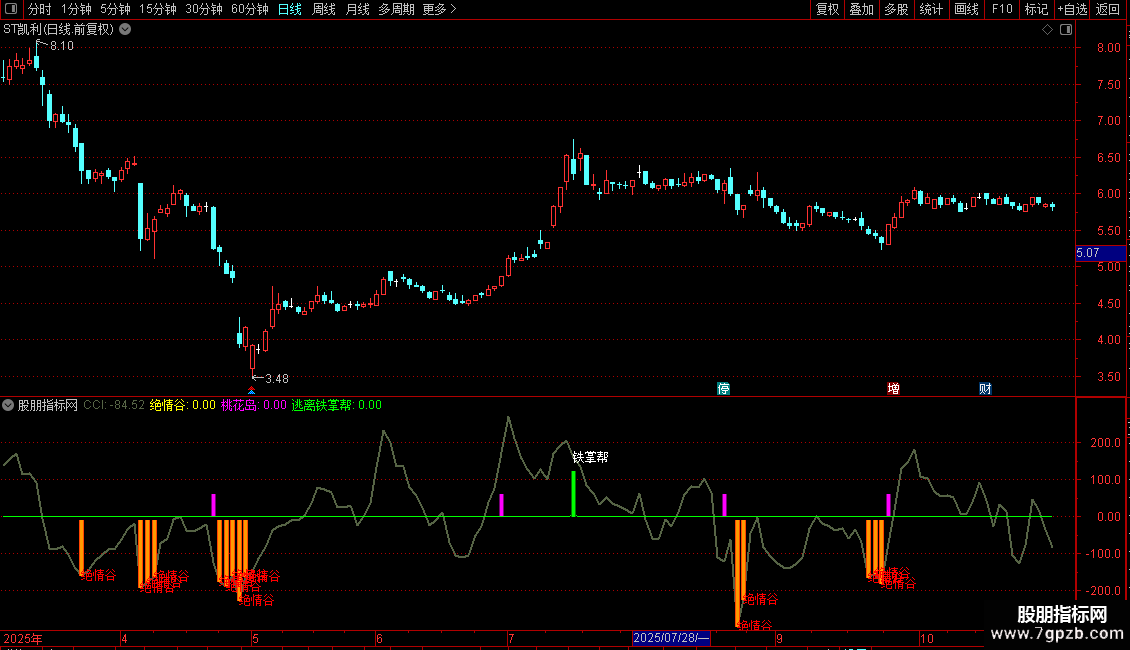Open the ST凯利 chart settings dropdown arrow

click(125, 30)
